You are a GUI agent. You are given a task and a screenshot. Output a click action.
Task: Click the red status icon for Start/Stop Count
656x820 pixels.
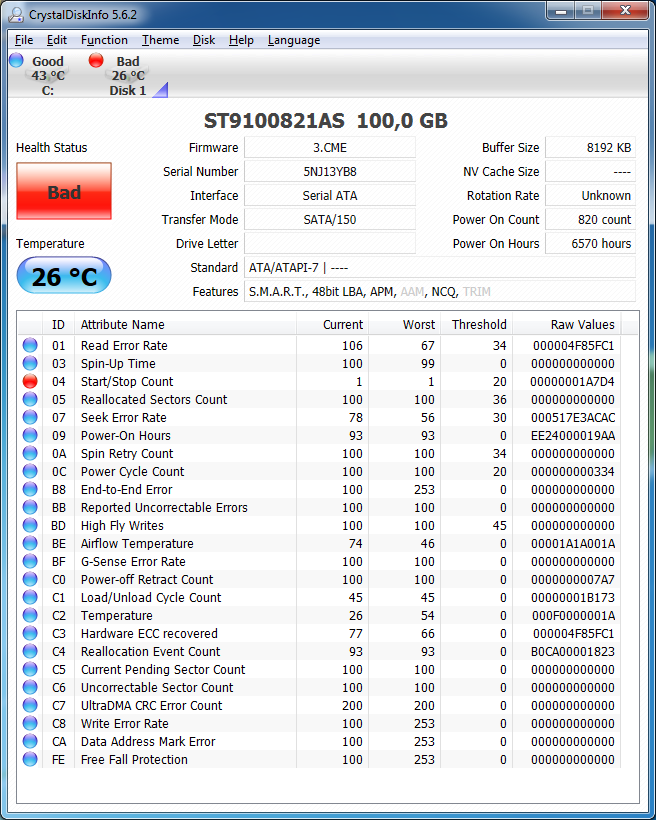[30, 381]
